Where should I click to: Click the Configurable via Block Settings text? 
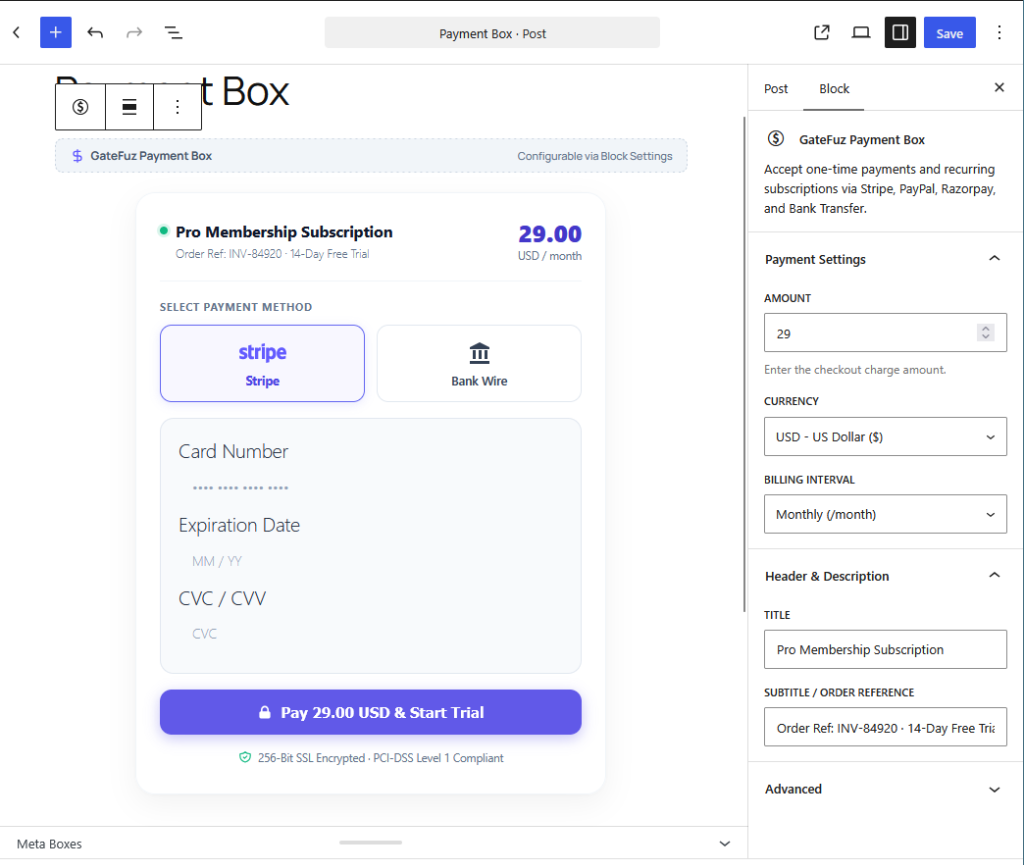595,156
